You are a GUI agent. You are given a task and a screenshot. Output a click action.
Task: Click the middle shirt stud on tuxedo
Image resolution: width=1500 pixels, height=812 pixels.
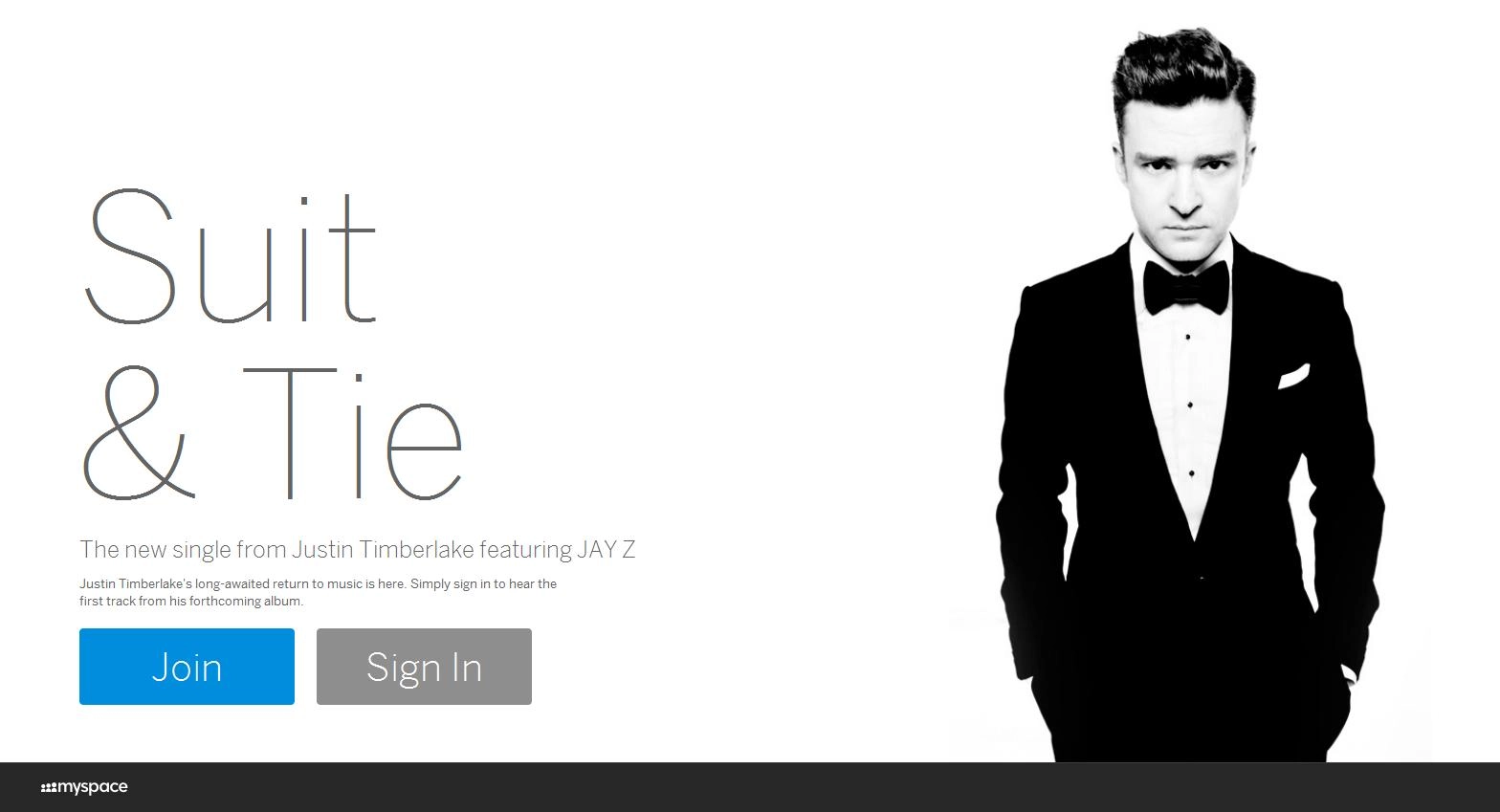(x=1189, y=405)
